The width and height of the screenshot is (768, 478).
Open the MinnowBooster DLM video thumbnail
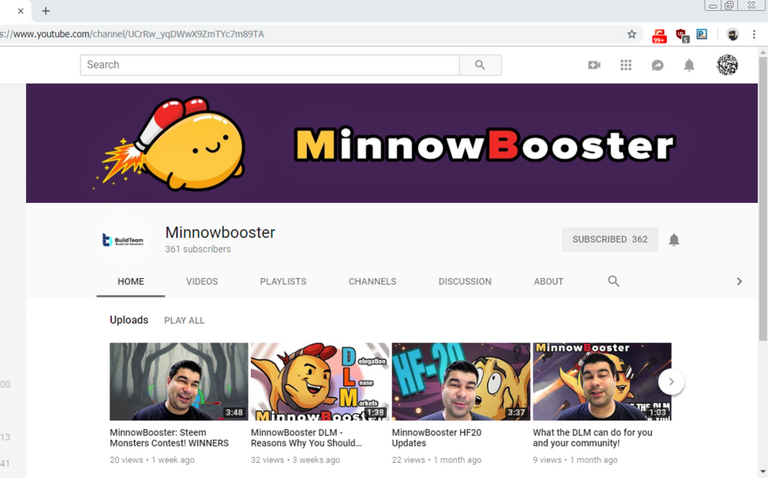[320, 382]
